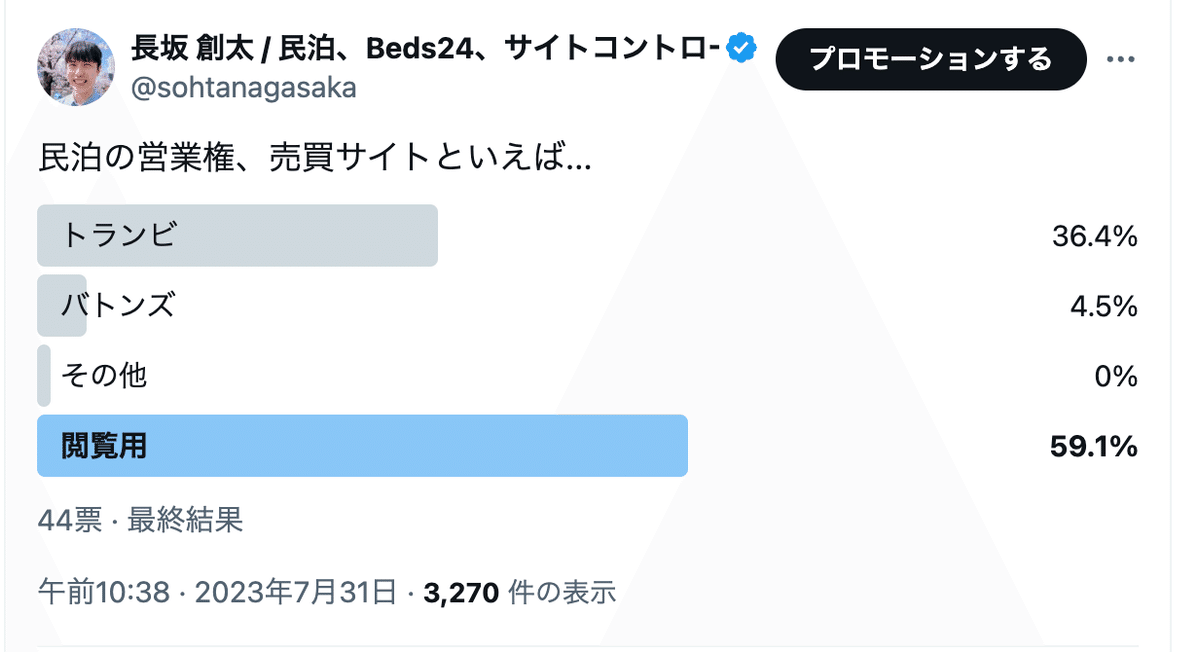The width and height of the screenshot is (1200, 652).
Task: Click the bold 59.1% result figure
Action: (x=1093, y=446)
